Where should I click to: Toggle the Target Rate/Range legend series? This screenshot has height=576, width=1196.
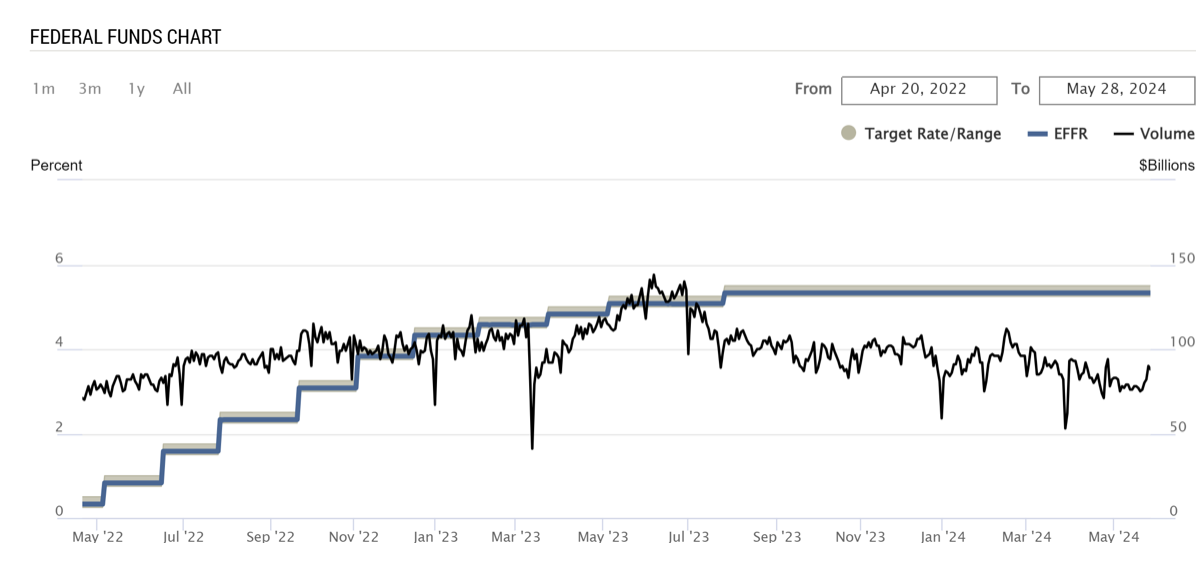[x=932, y=134]
